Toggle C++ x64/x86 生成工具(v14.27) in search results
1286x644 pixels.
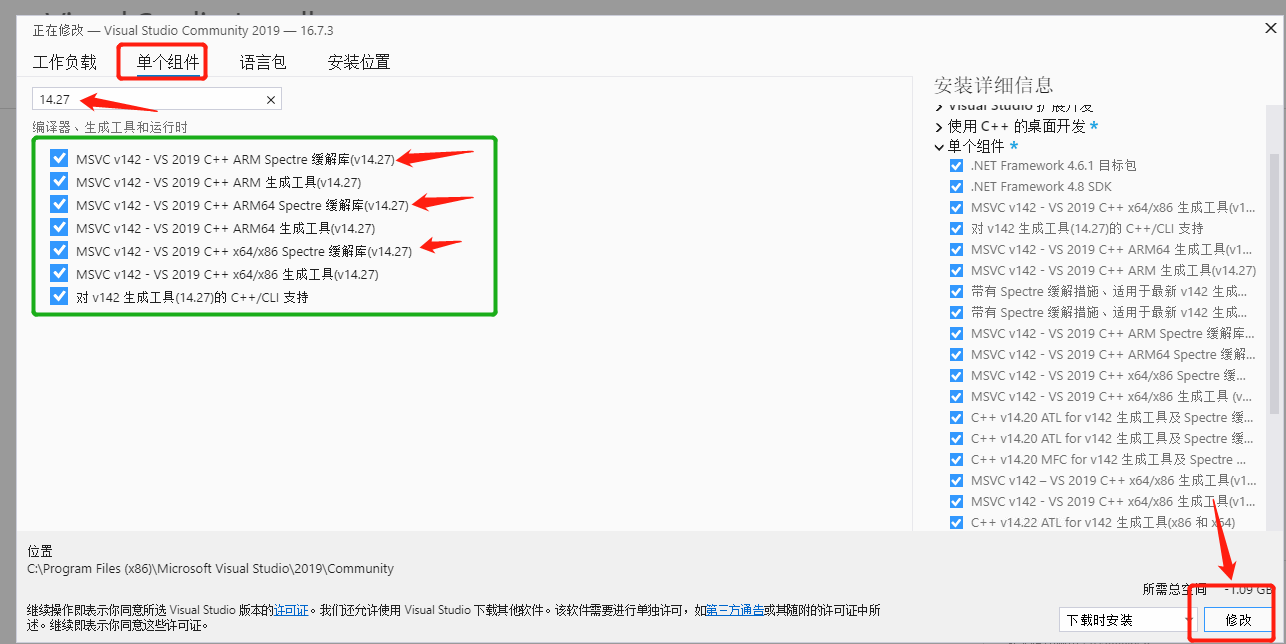coord(59,273)
